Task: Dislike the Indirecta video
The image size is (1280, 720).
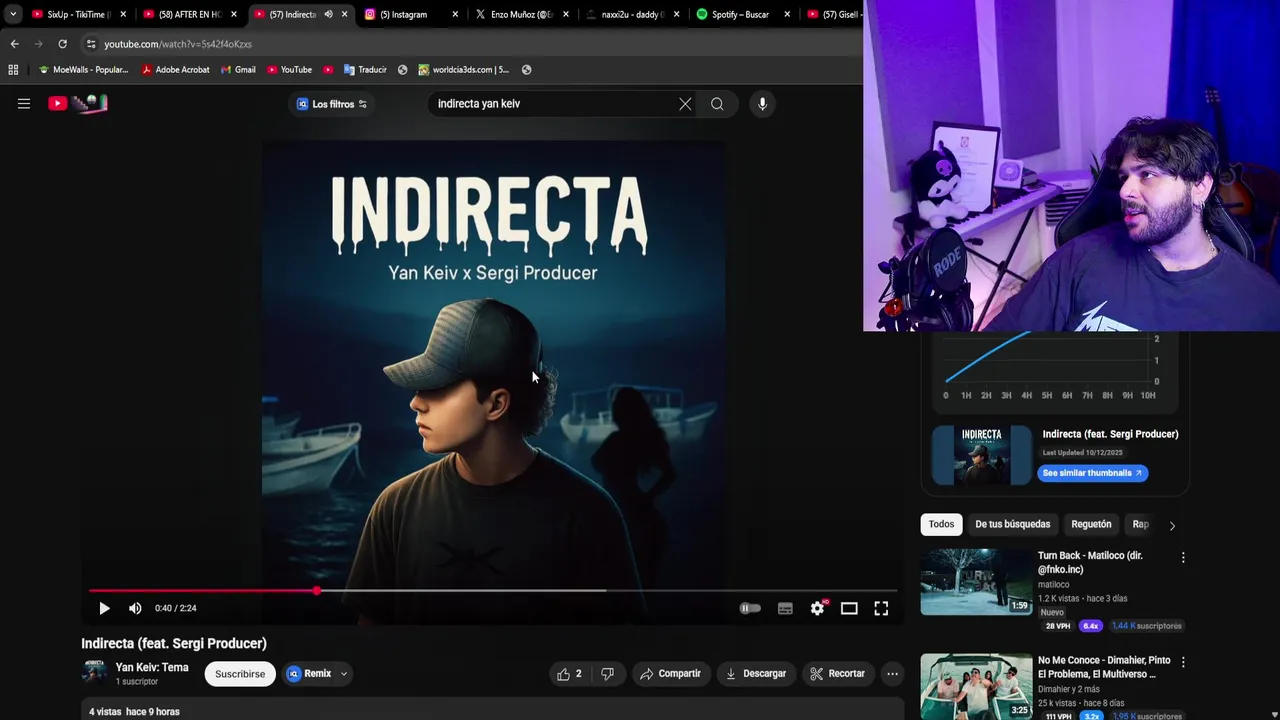Action: point(607,674)
